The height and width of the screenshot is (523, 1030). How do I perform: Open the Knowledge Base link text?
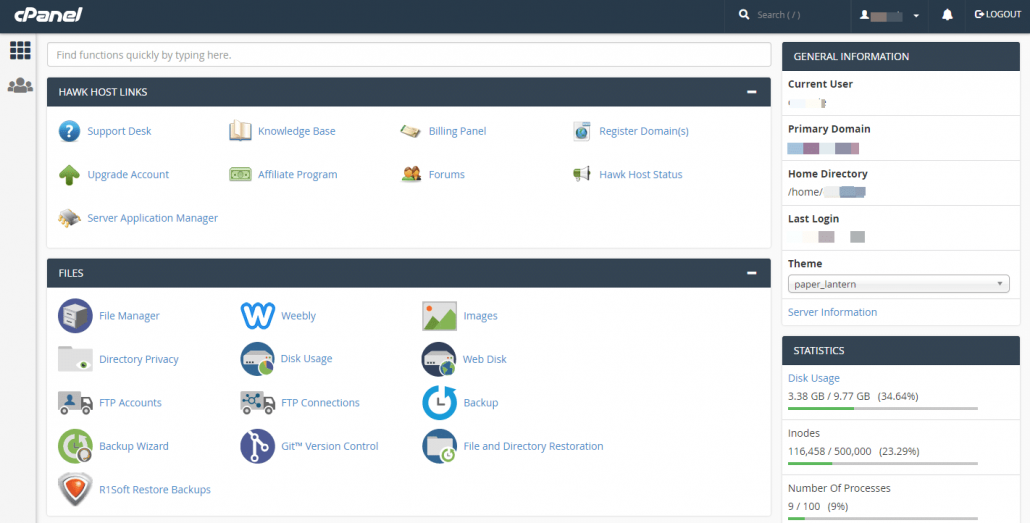296,131
